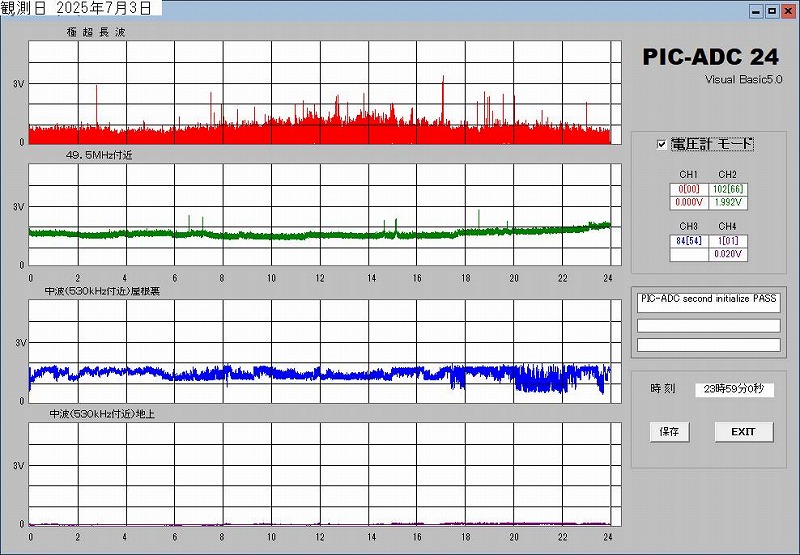Click the CH3 84[54] raw value
This screenshot has height=555, width=800.
pyautogui.click(x=689, y=241)
